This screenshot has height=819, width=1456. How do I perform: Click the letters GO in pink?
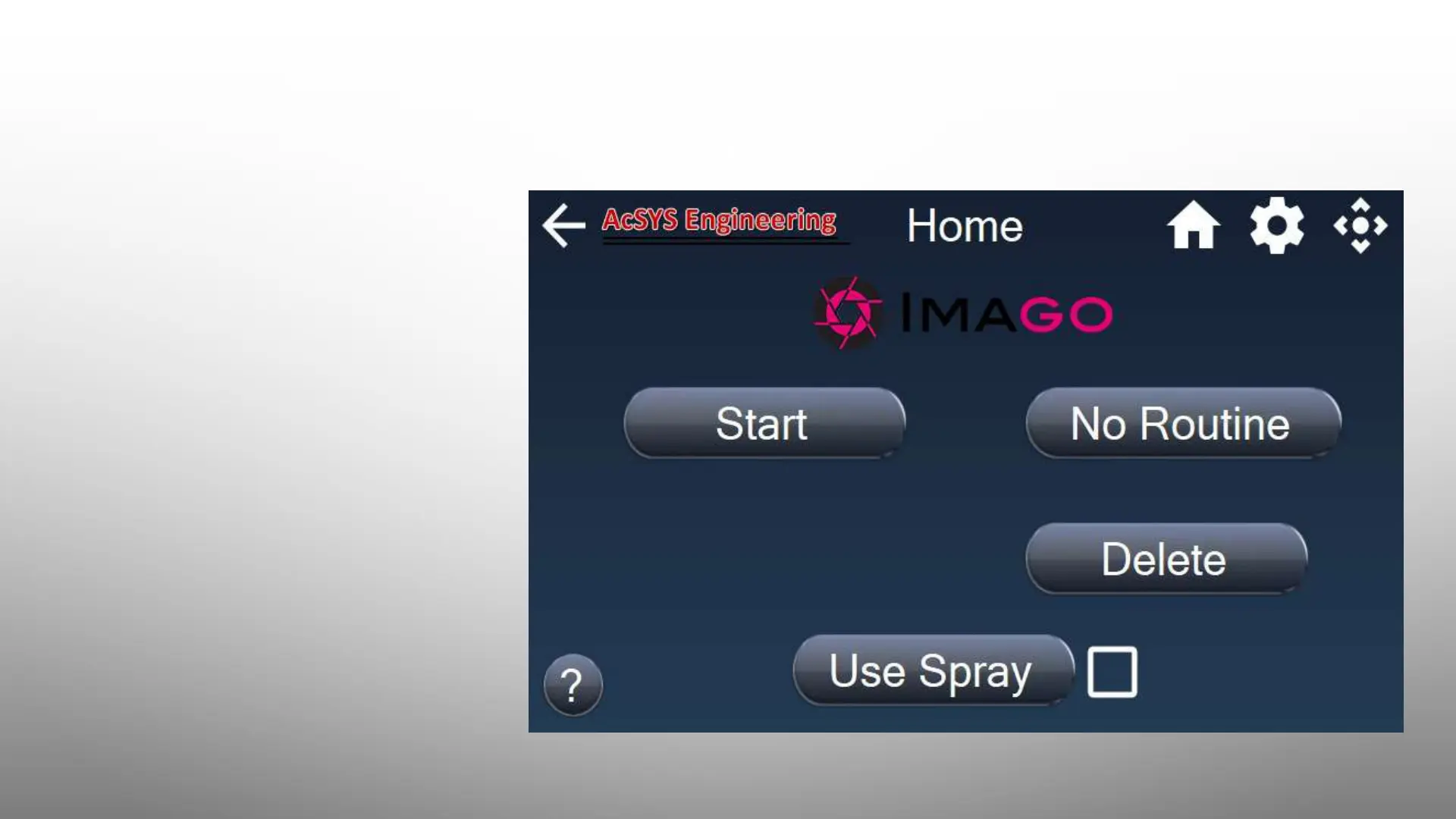pyautogui.click(x=1065, y=314)
